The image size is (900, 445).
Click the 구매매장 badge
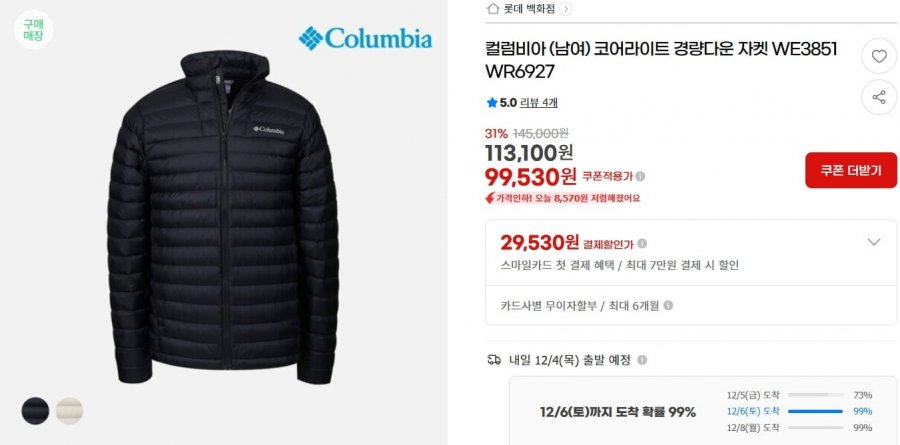pyautogui.click(x=33, y=29)
